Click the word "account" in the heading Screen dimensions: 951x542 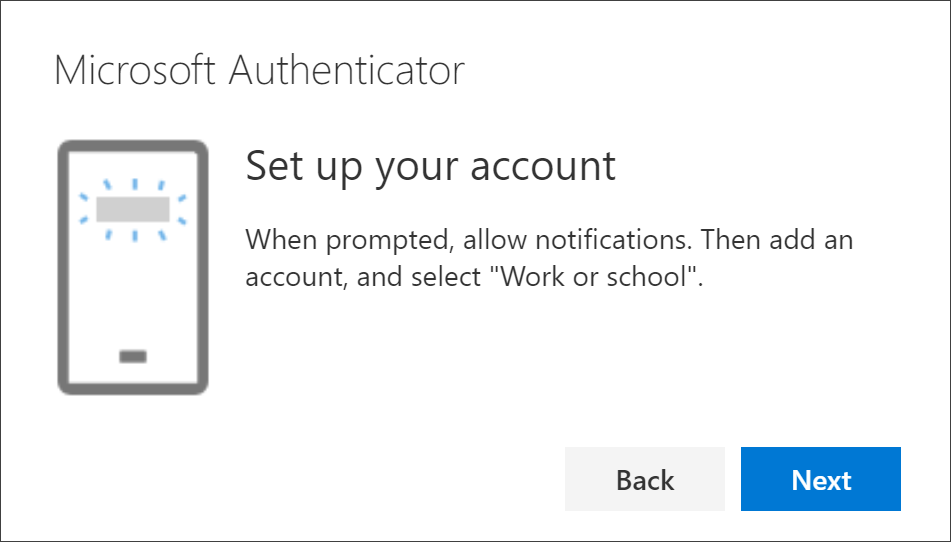click(x=544, y=166)
